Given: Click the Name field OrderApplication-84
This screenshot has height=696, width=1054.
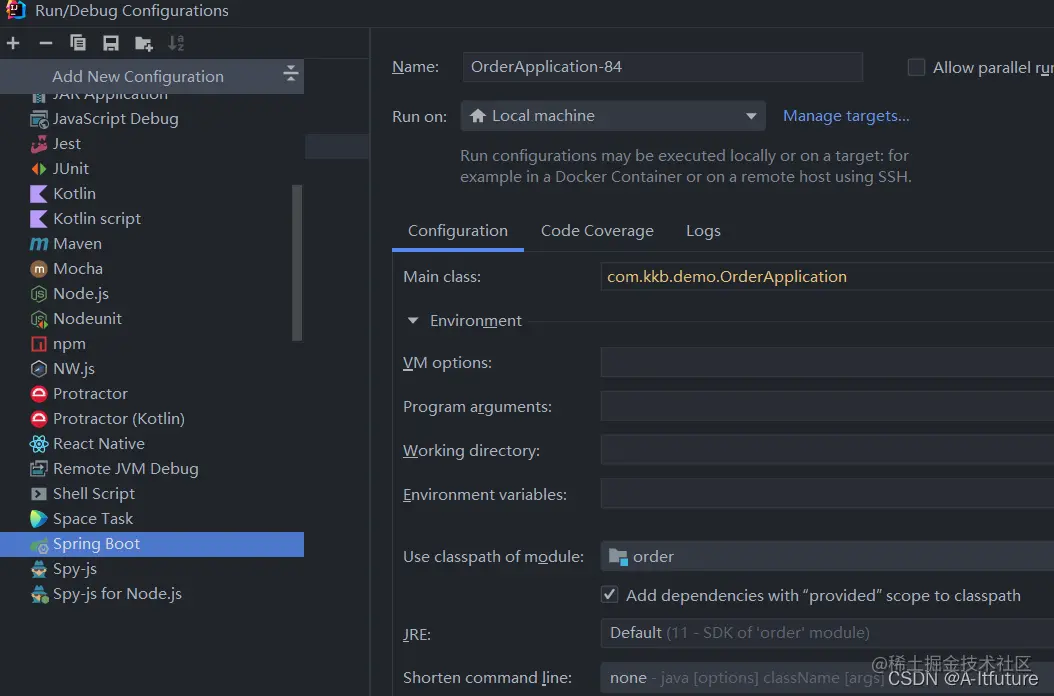Looking at the screenshot, I should point(662,67).
